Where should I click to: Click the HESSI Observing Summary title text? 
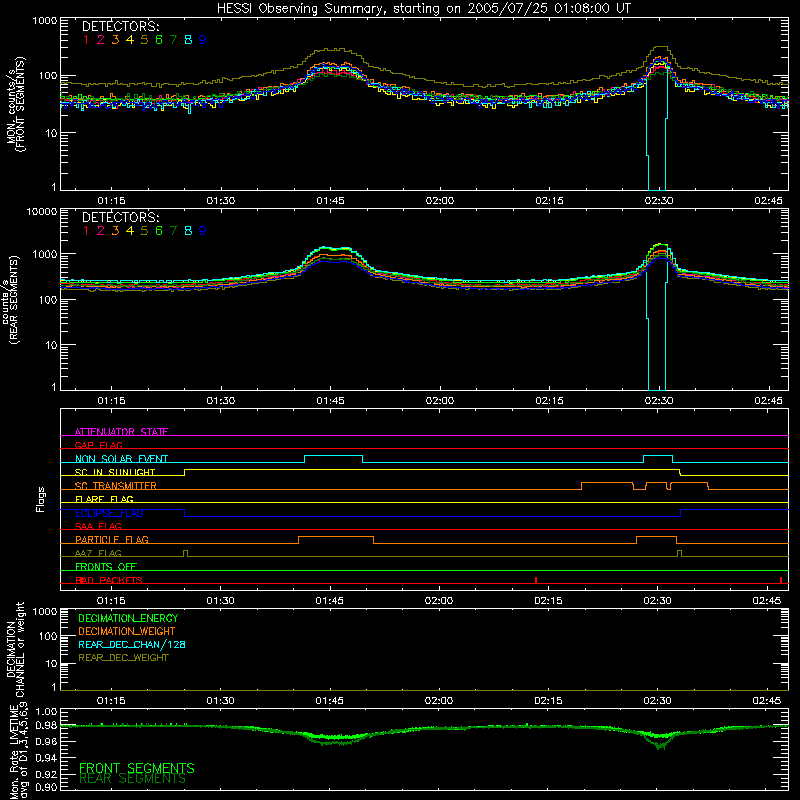423,9
